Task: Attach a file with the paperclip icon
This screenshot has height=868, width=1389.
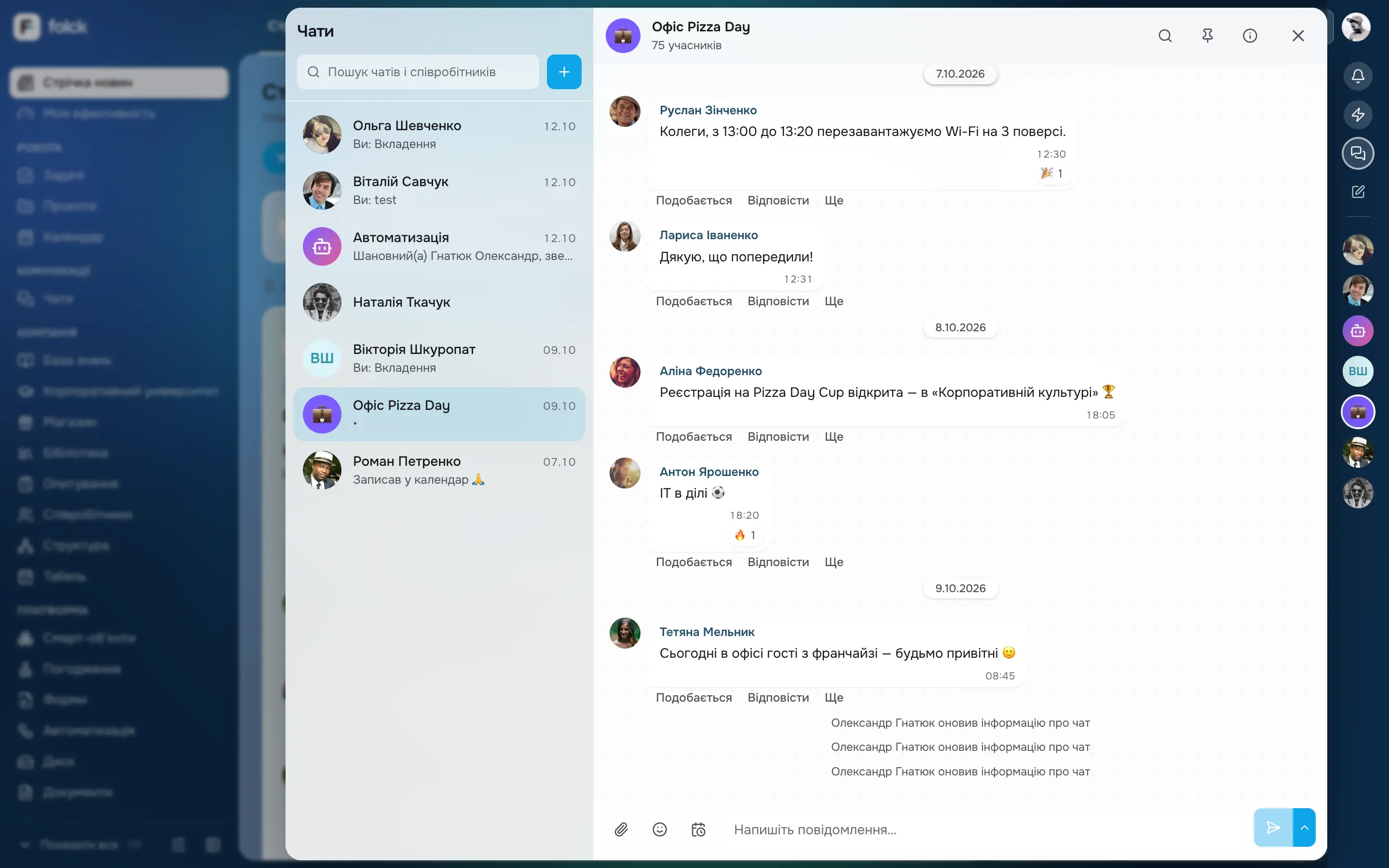Action: coord(621,829)
